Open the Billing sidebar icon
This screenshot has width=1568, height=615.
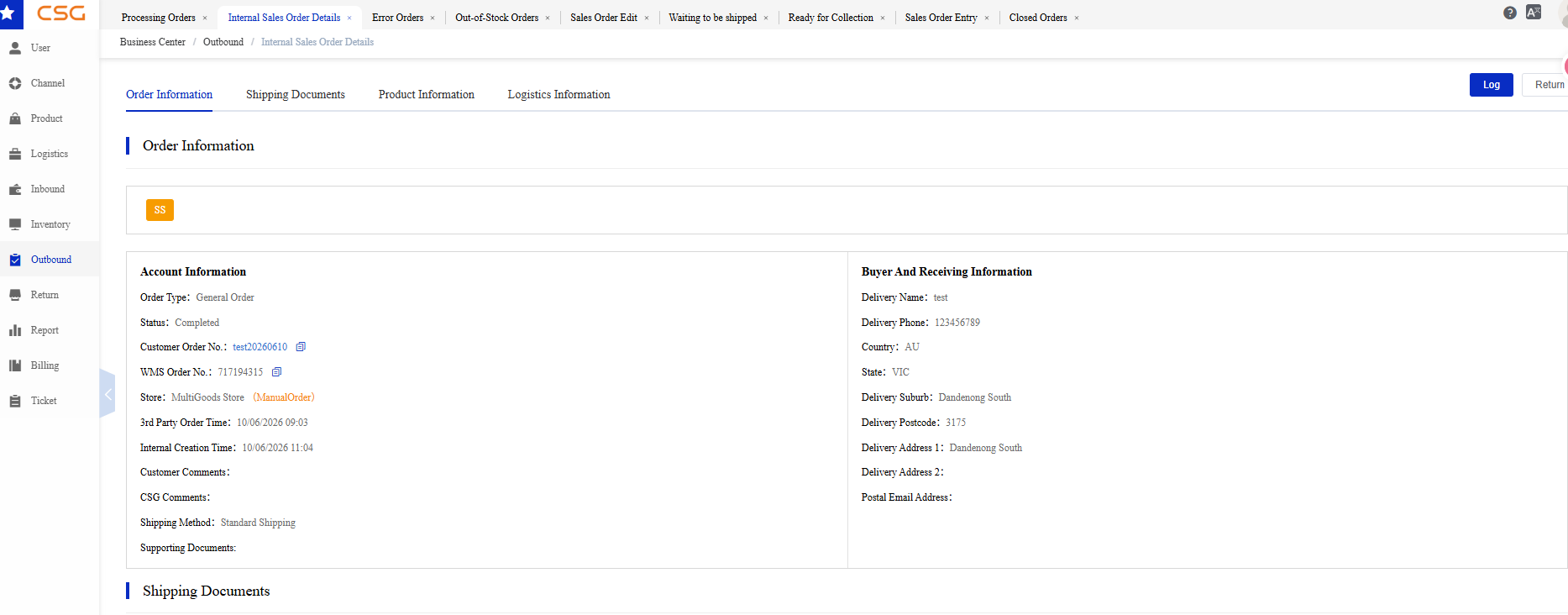tap(15, 365)
